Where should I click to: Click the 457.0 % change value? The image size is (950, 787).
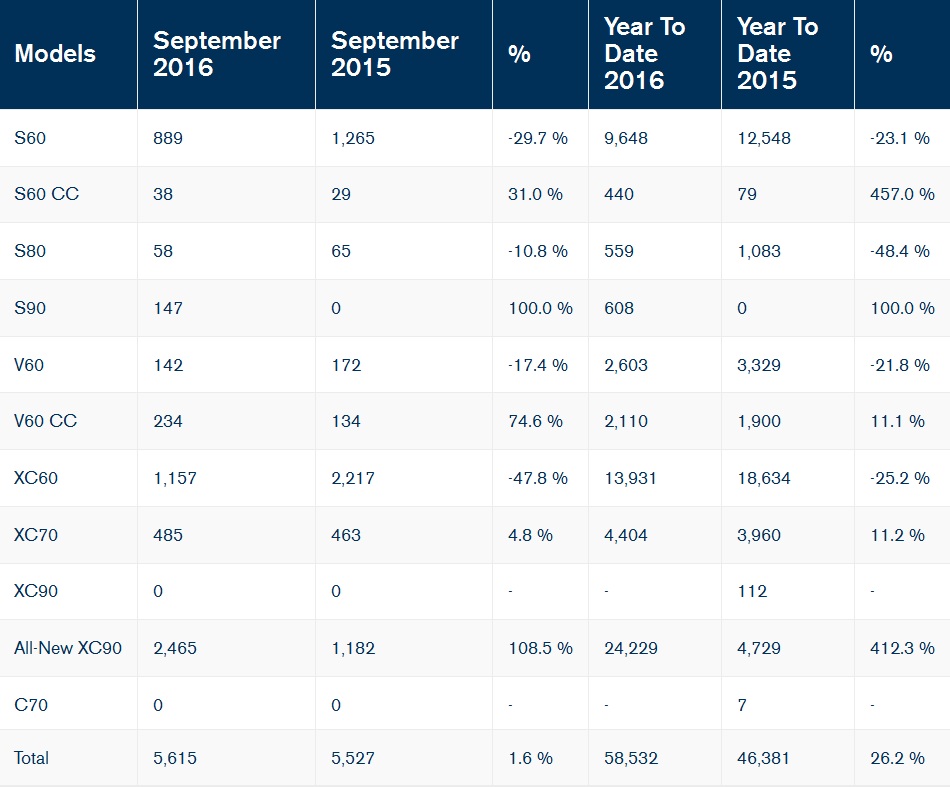pos(902,194)
